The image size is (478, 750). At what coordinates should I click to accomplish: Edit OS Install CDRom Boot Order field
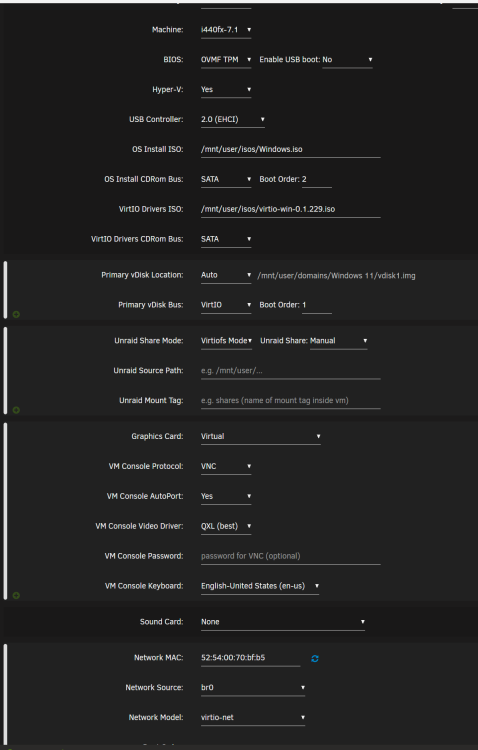pyautogui.click(x=316, y=179)
